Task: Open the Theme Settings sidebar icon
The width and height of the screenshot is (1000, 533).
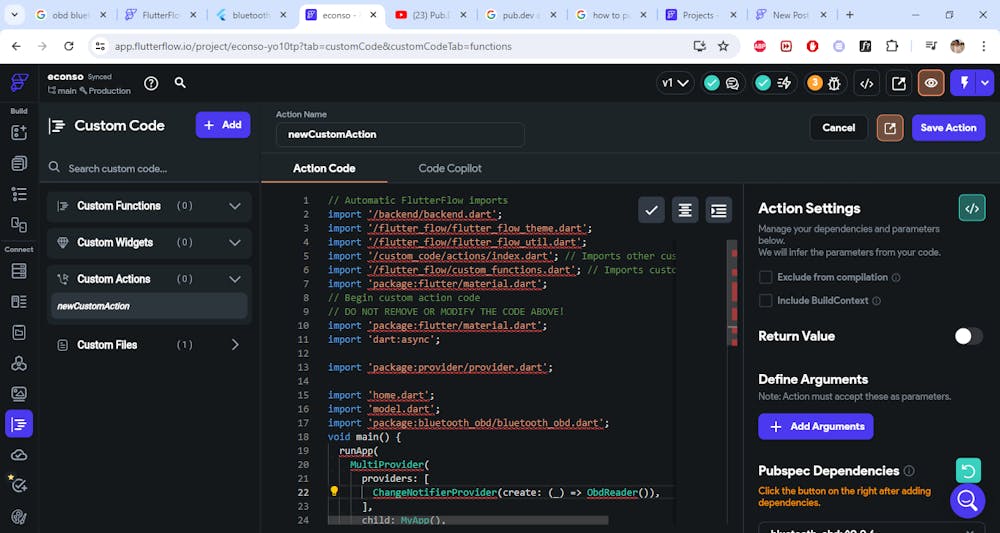Action: (19, 516)
